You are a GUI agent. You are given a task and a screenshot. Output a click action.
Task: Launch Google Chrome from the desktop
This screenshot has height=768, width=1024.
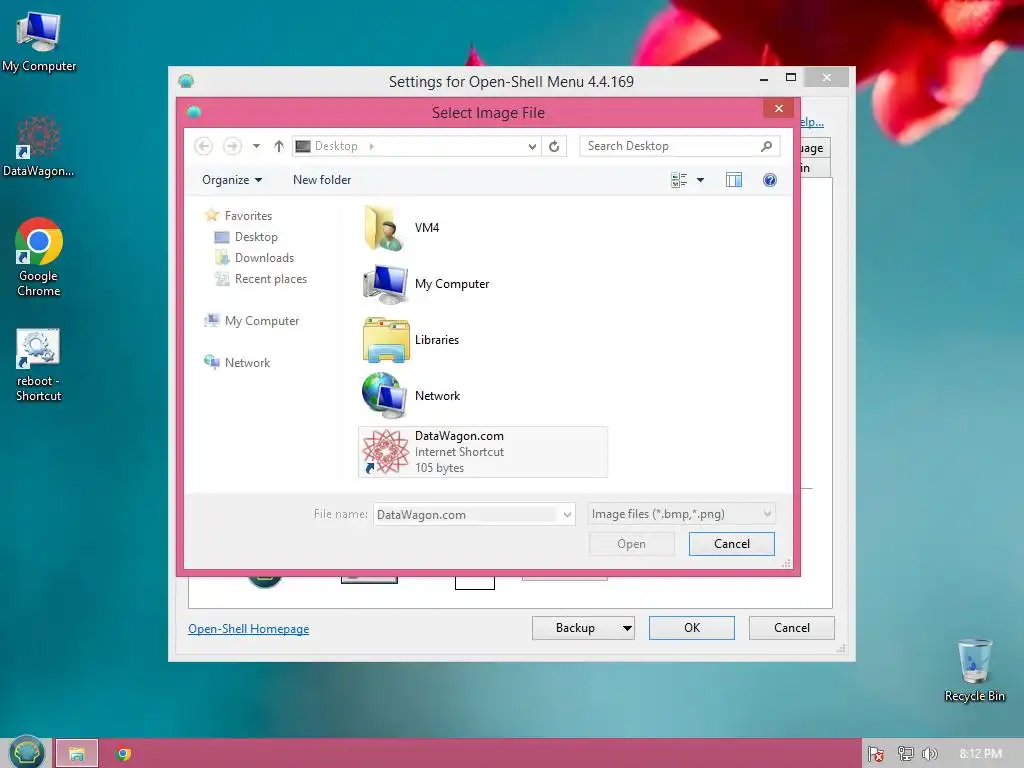(39, 257)
